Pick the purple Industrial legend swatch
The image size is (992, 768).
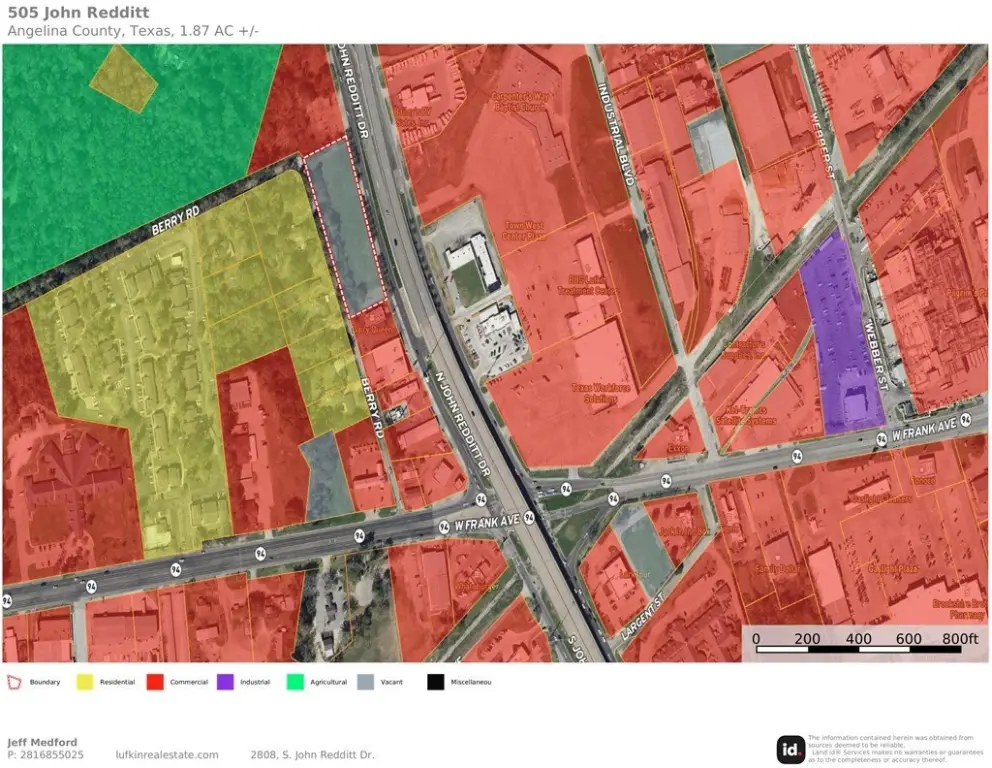point(225,682)
